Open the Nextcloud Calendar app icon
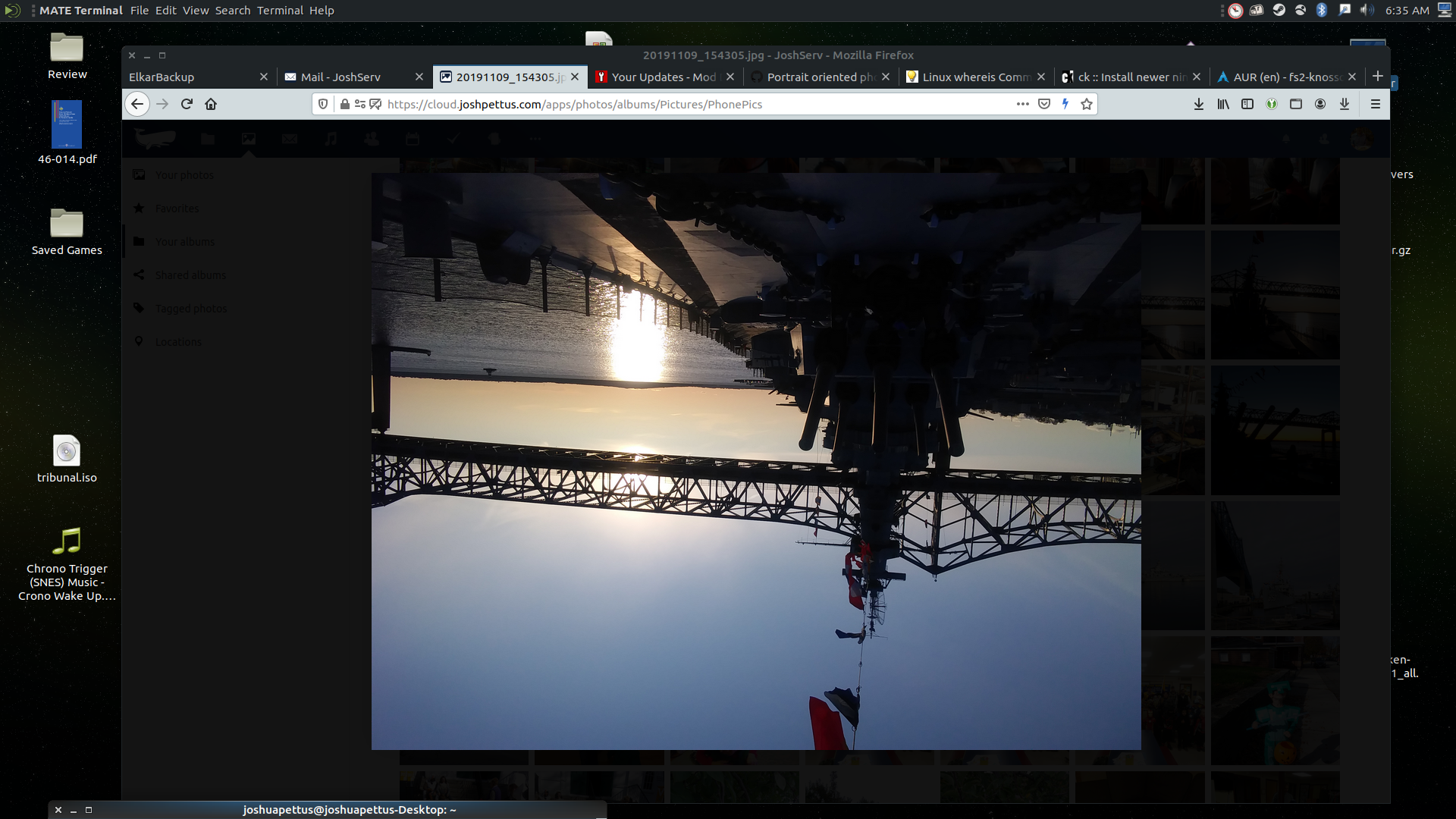Screen dimensions: 1456x819 pyautogui.click(x=413, y=139)
